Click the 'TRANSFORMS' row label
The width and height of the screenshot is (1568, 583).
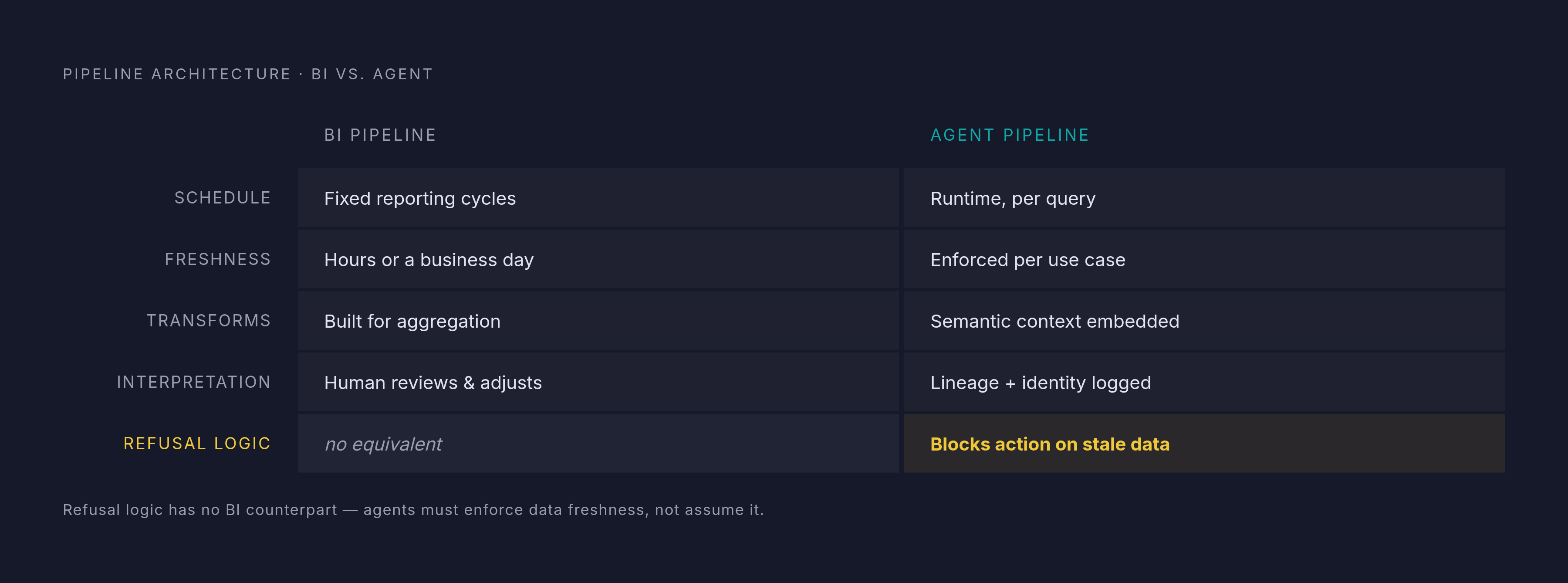coord(209,321)
